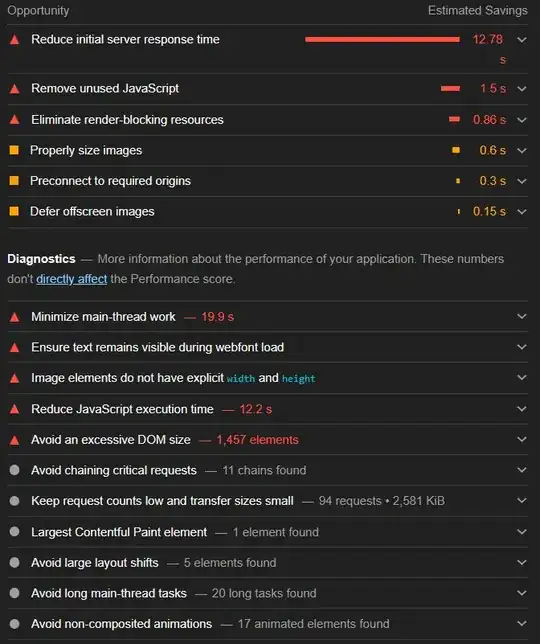Expand Avoid long main-thread tasks chevron
Viewport: 540px width, 644px height.
tap(522, 593)
